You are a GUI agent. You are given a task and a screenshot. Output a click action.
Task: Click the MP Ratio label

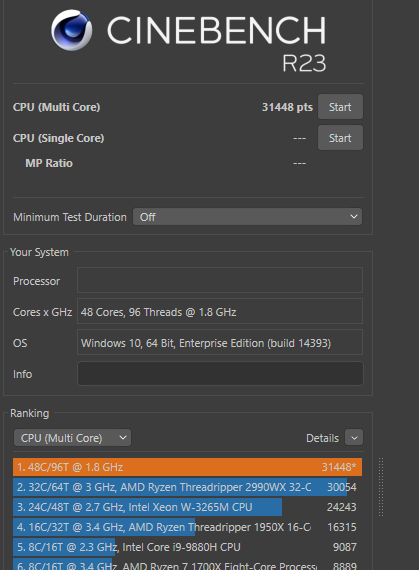[49, 163]
